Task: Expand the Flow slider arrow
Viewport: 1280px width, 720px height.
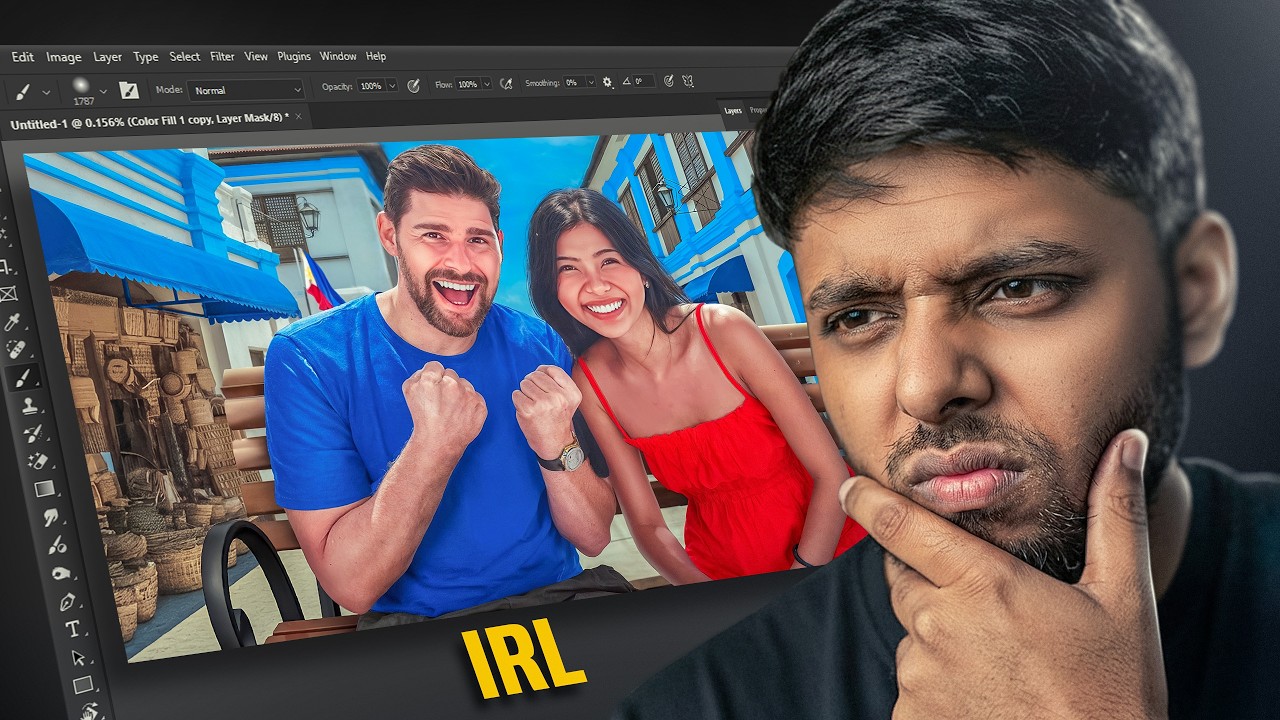Action: (x=486, y=84)
